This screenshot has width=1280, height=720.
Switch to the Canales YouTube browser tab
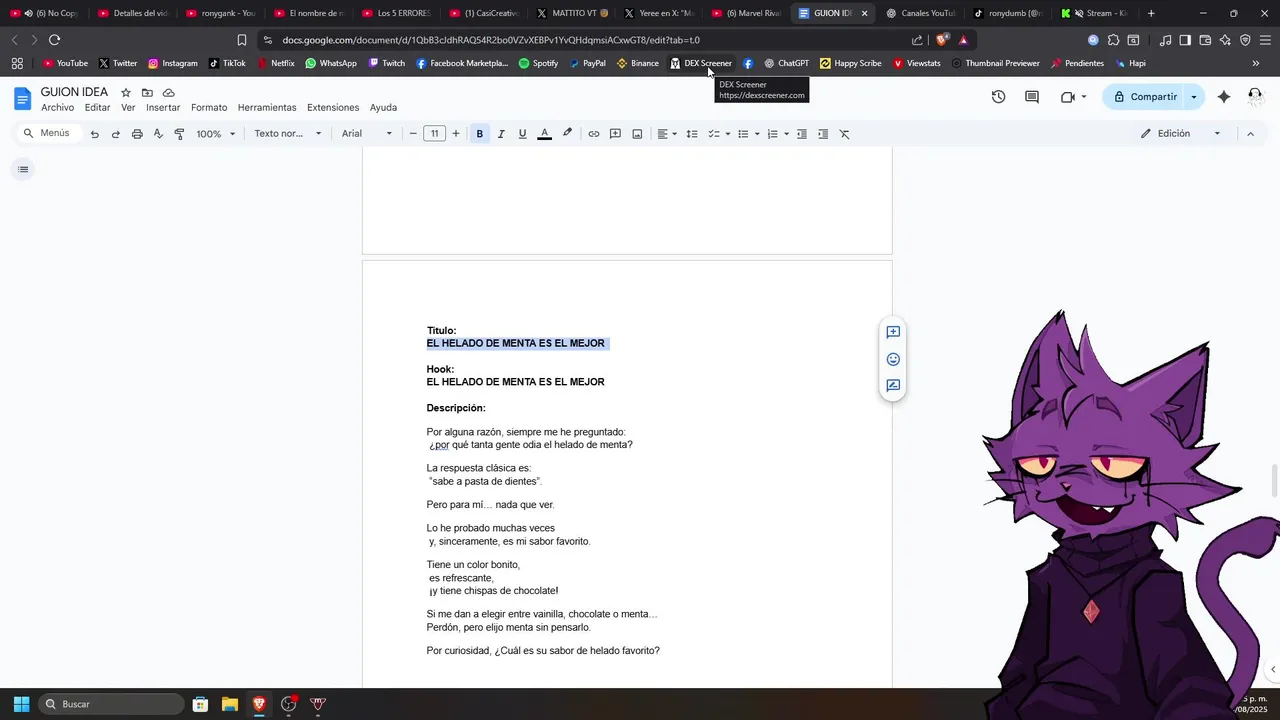(x=920, y=13)
